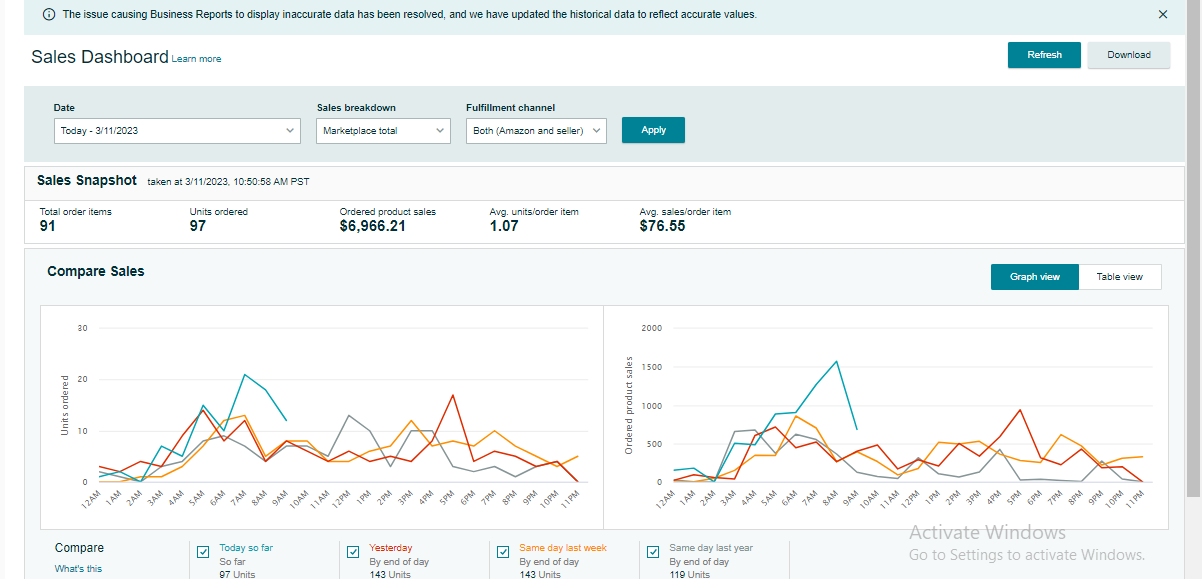This screenshot has width=1202, height=579.
Task: Switch to Table view
Action: tap(1119, 277)
